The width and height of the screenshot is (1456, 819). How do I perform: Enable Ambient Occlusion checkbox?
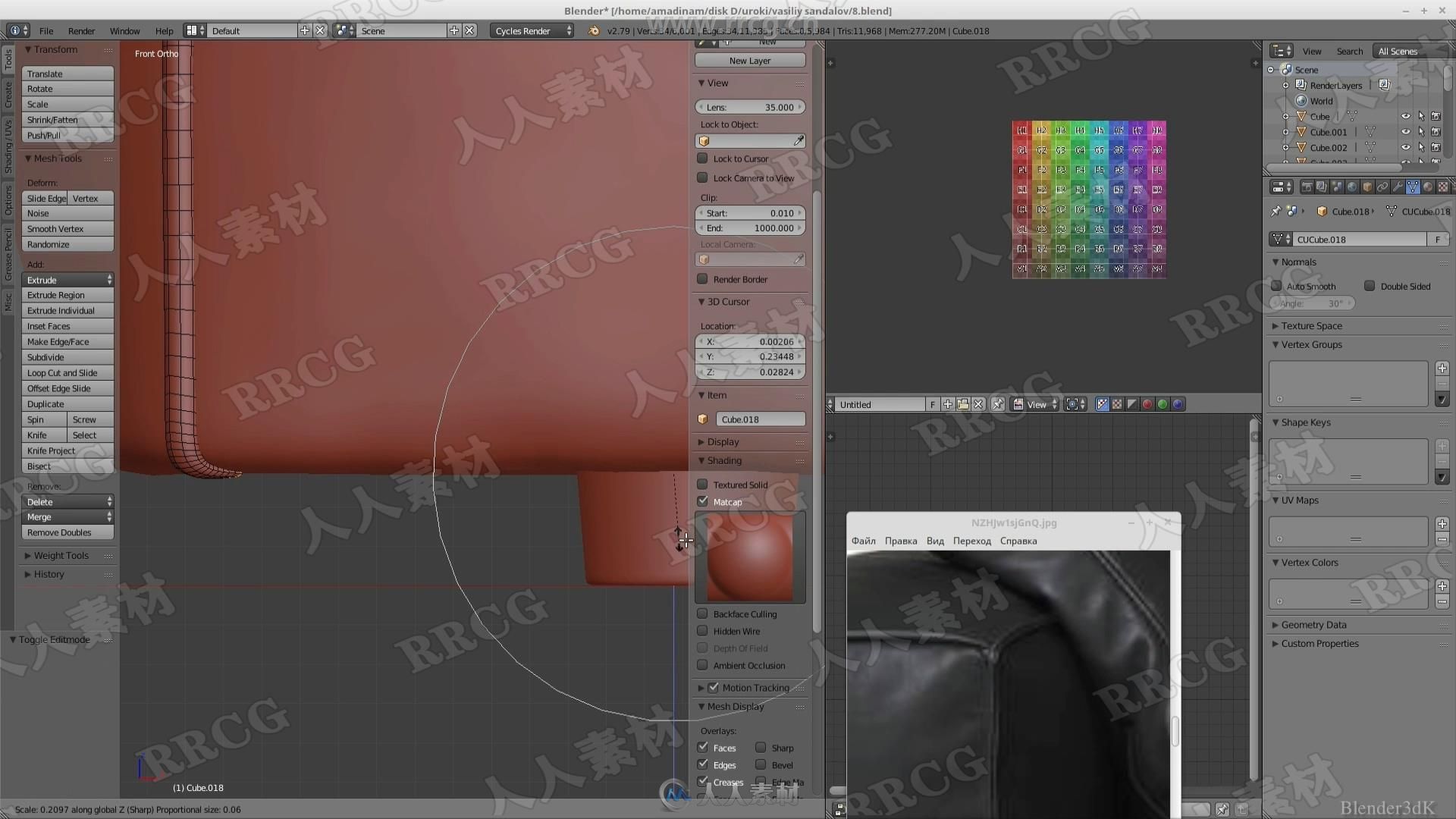pyautogui.click(x=702, y=665)
